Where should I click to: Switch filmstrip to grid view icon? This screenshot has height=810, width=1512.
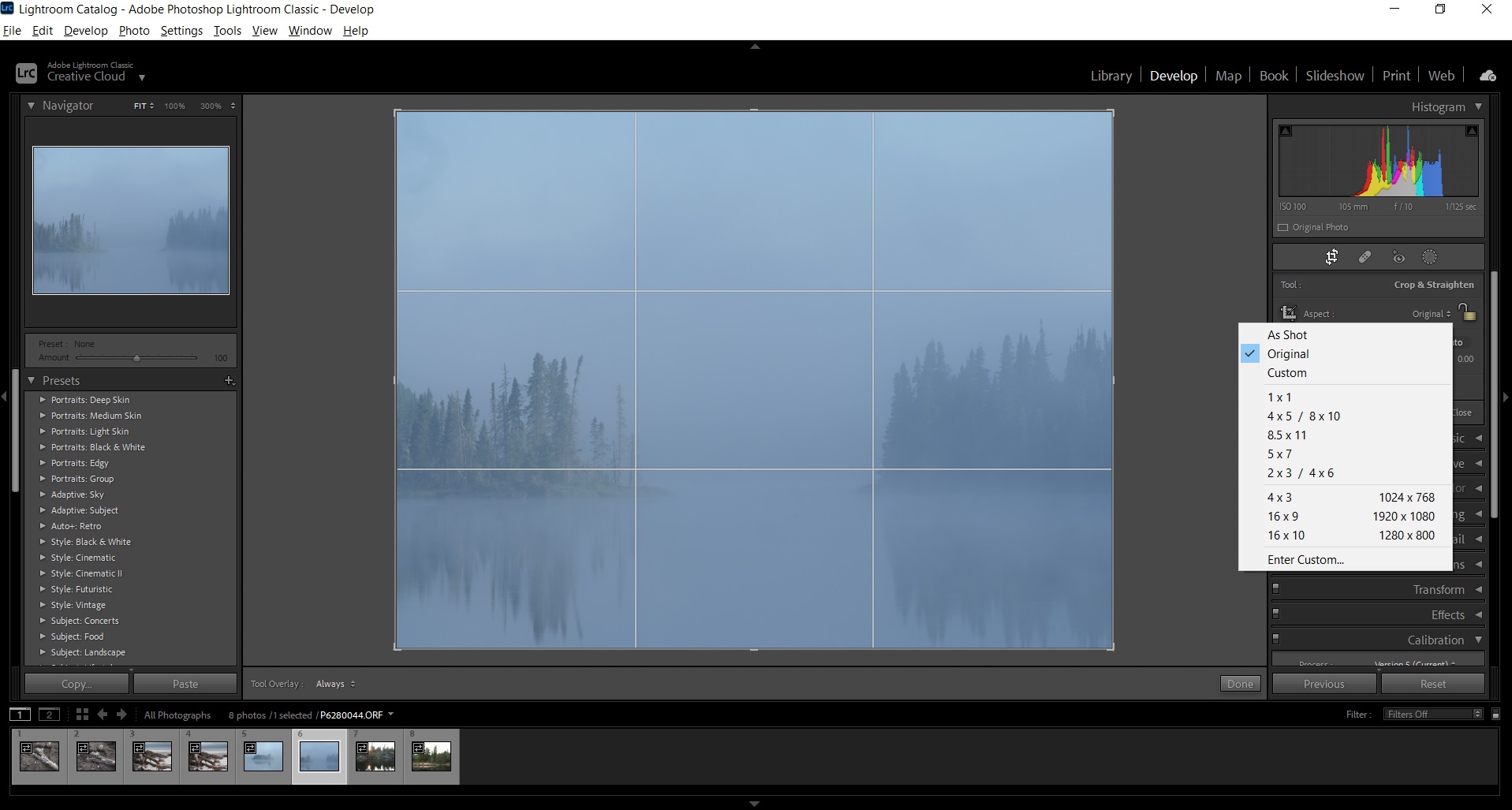[82, 715]
